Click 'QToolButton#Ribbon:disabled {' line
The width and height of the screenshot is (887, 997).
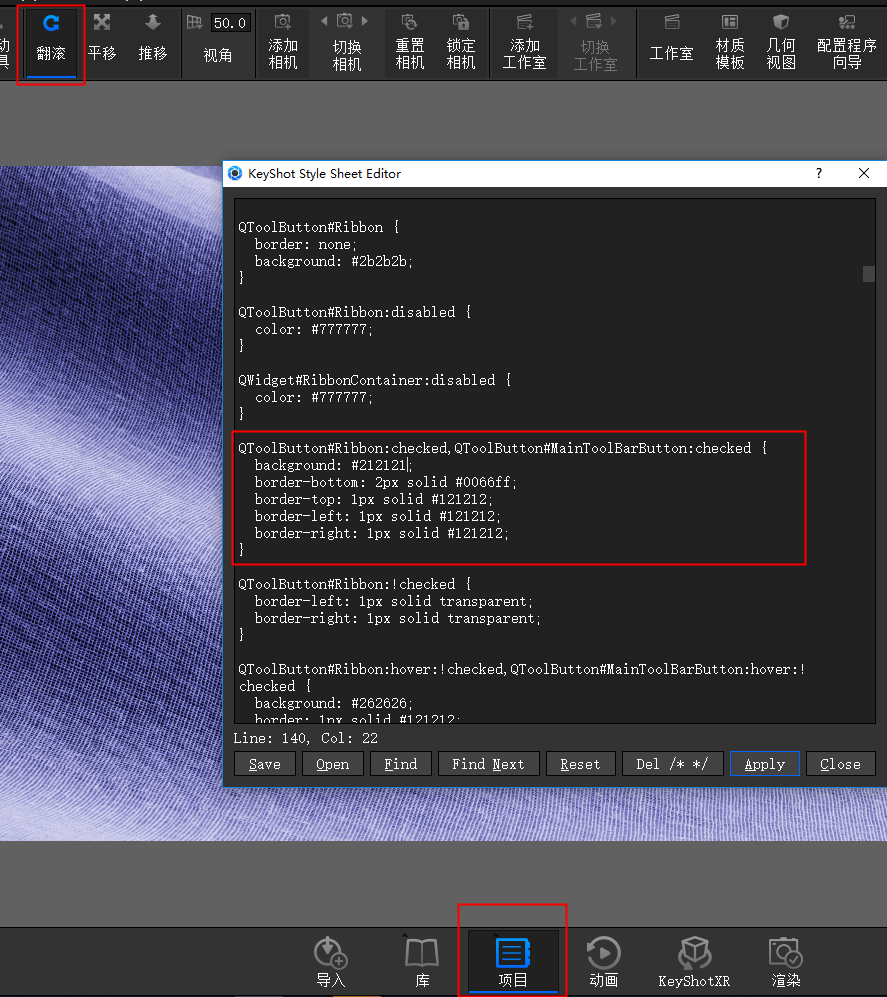point(355,312)
